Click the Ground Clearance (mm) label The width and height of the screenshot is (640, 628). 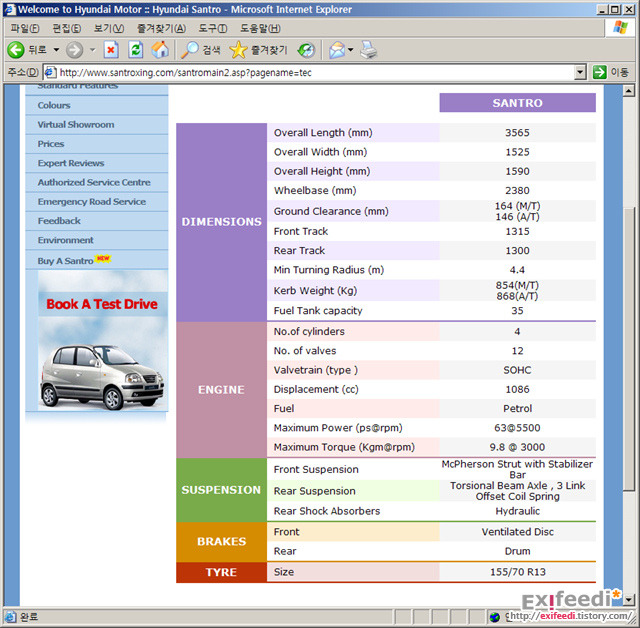coord(331,211)
